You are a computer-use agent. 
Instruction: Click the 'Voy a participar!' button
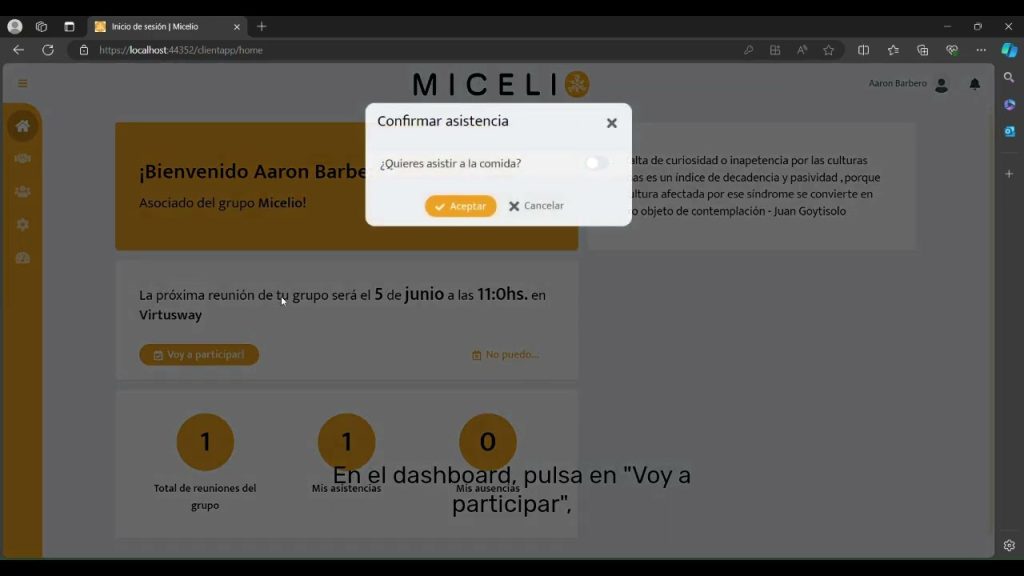point(199,355)
